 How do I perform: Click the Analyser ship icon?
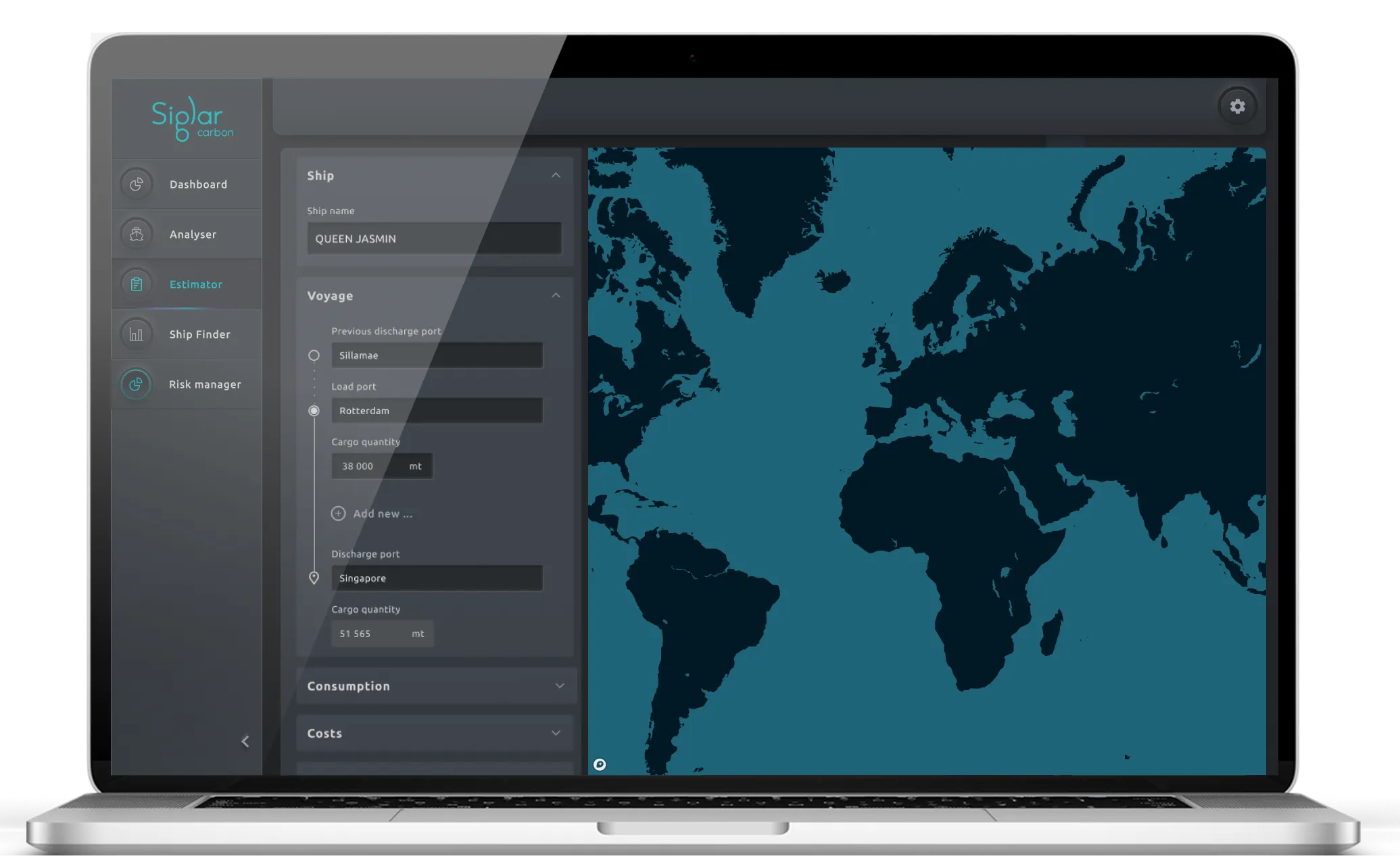137,234
